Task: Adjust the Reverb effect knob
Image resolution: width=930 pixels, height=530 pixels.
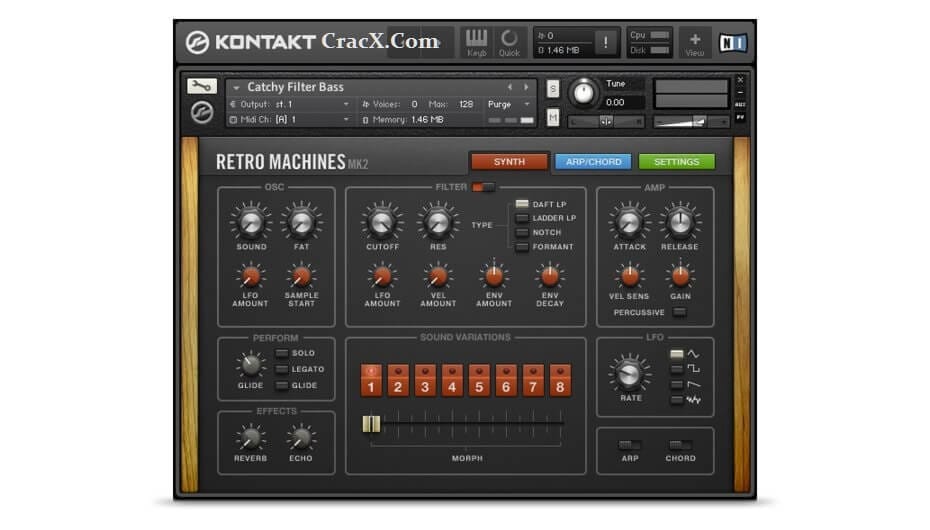Action: 250,438
